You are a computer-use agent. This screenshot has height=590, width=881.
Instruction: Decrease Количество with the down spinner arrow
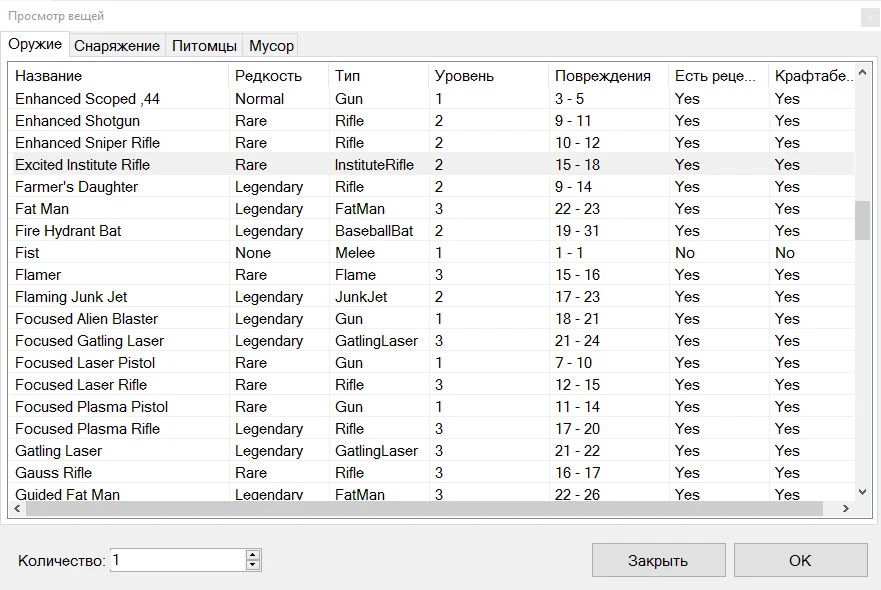pos(253,565)
